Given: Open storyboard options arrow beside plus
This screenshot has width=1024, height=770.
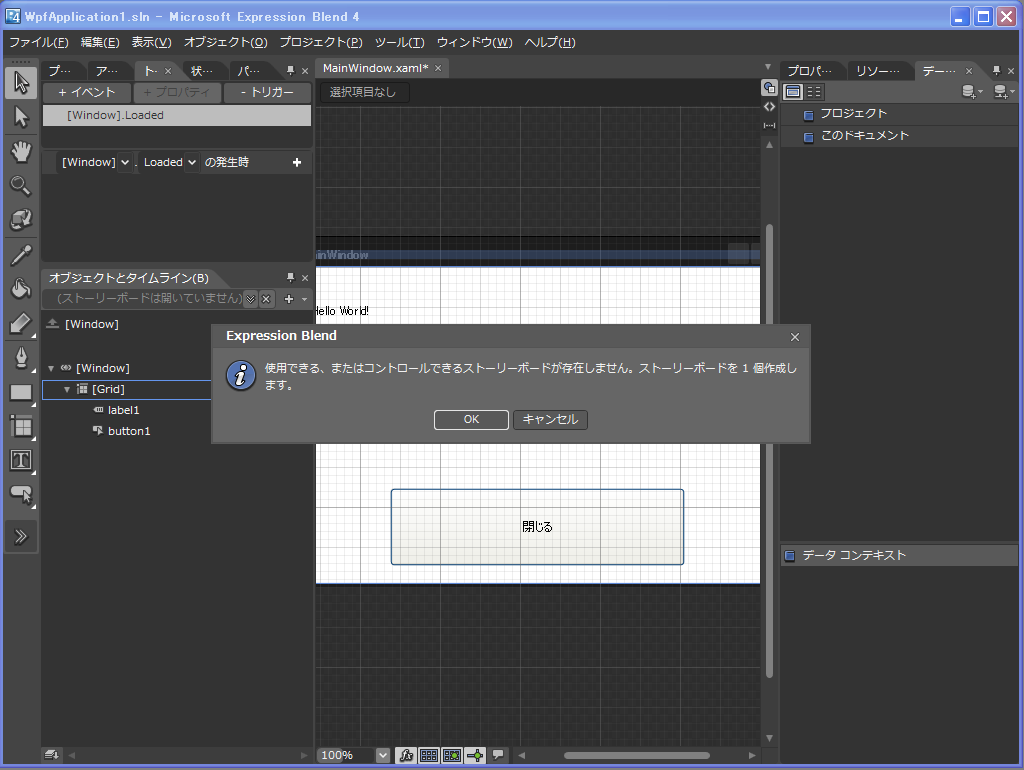Looking at the screenshot, I should (x=304, y=299).
